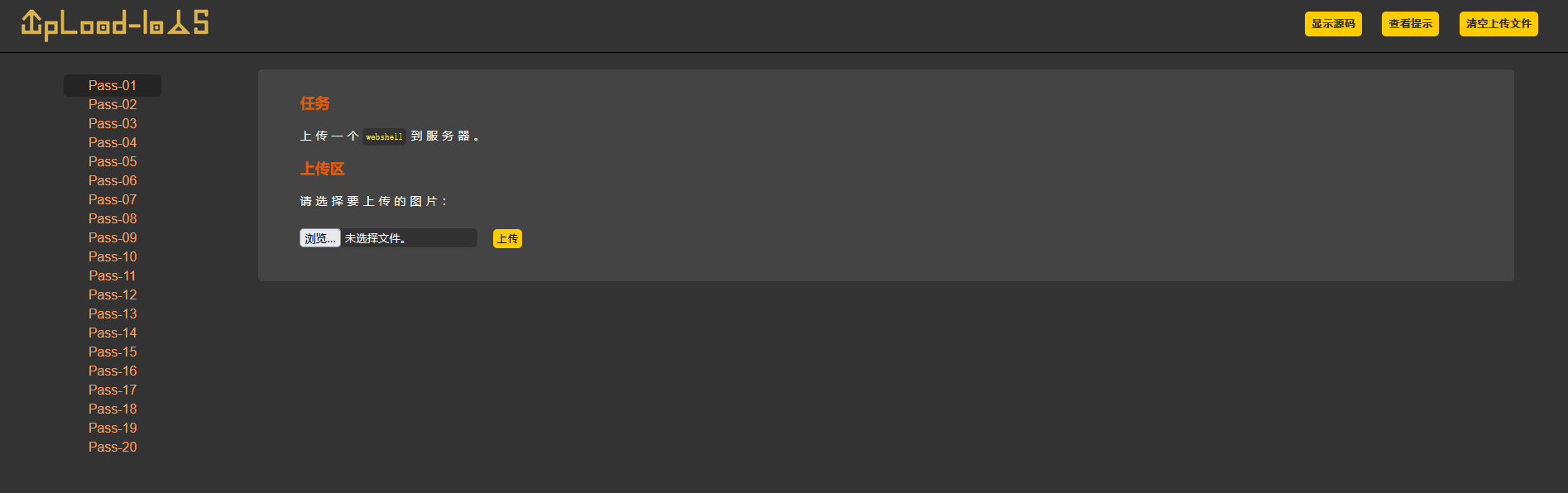The image size is (1568, 493).
Task: Click the webshell code label
Action: [384, 136]
